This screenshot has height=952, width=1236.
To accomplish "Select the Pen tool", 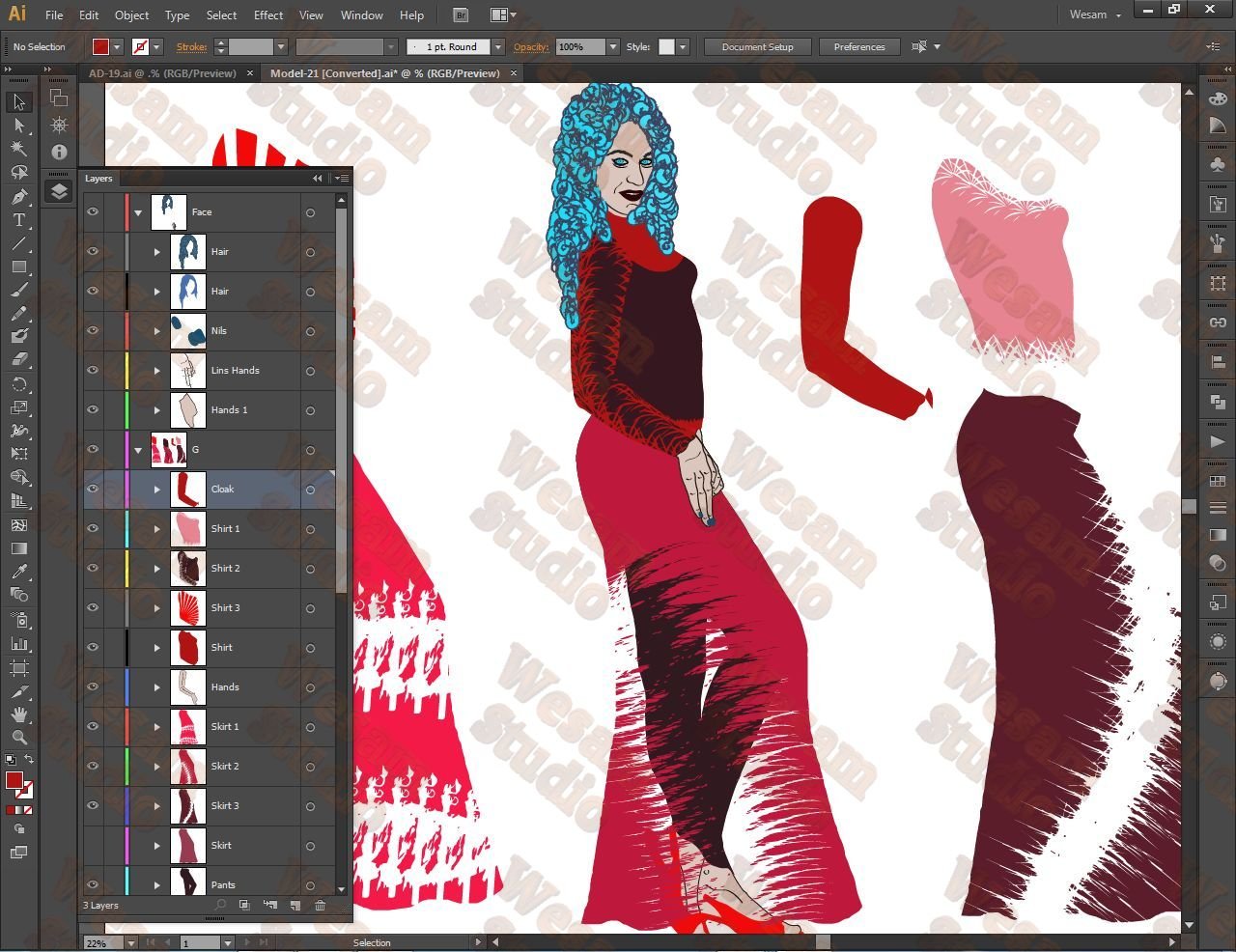I will (x=18, y=196).
